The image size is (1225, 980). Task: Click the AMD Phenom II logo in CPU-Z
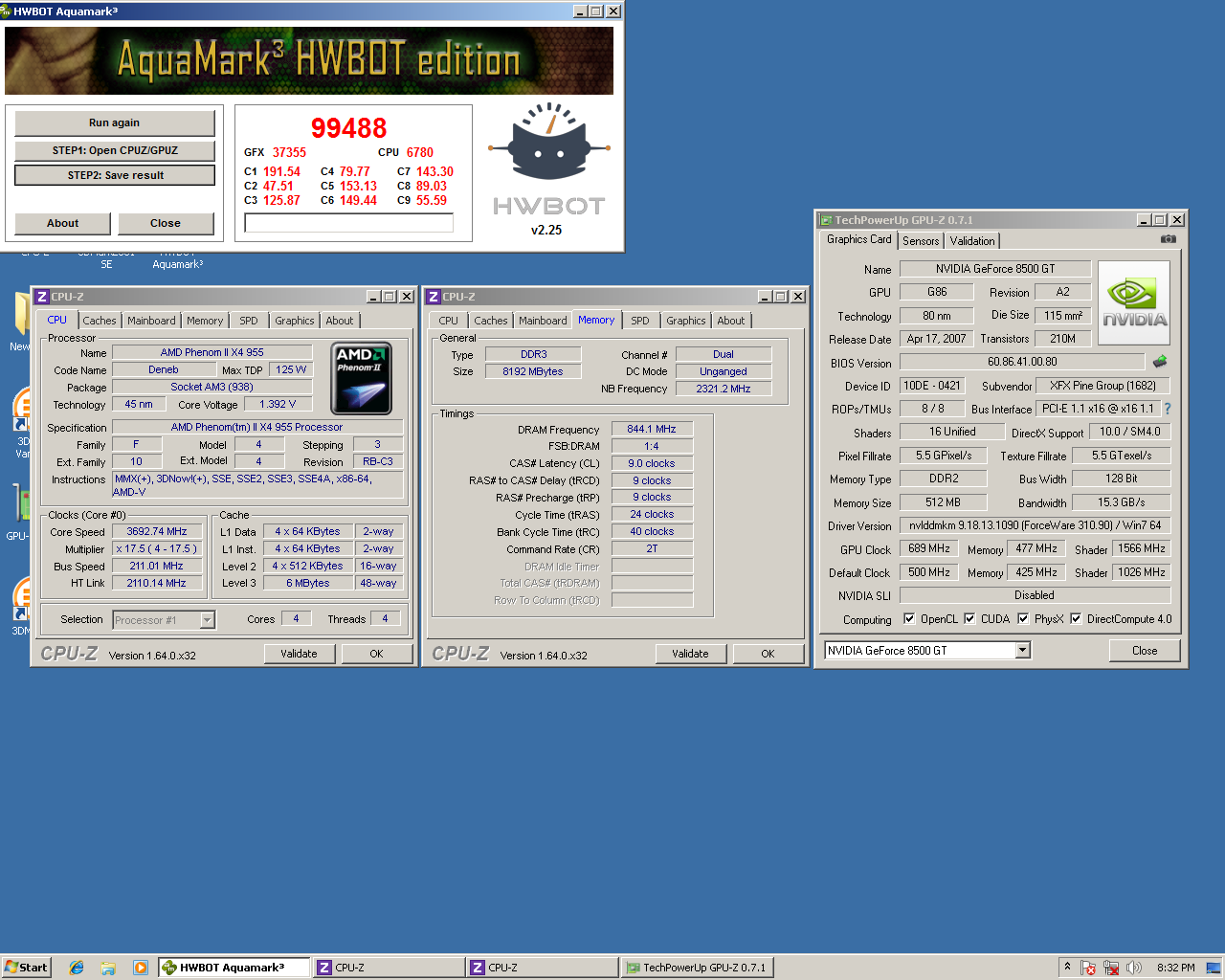[x=362, y=379]
